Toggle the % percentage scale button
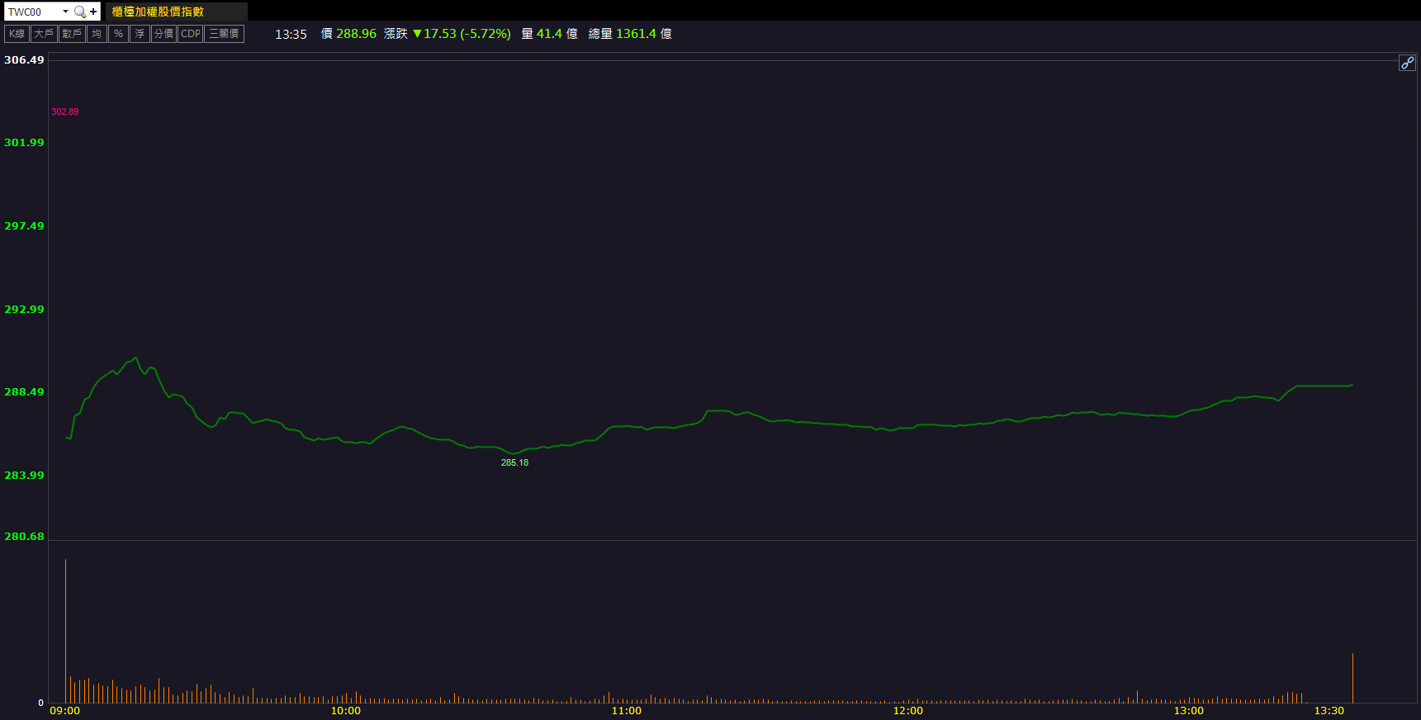 tap(118, 34)
